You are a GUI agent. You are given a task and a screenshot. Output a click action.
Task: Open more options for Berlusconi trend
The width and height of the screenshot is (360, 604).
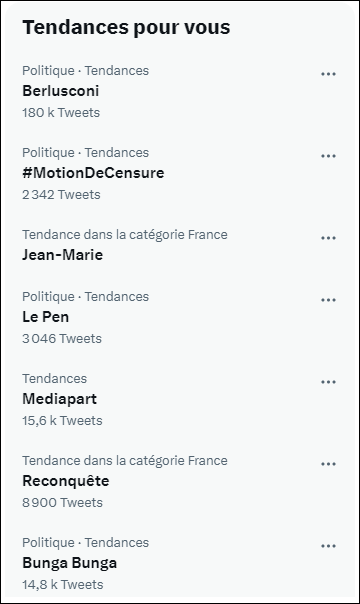[328, 74]
